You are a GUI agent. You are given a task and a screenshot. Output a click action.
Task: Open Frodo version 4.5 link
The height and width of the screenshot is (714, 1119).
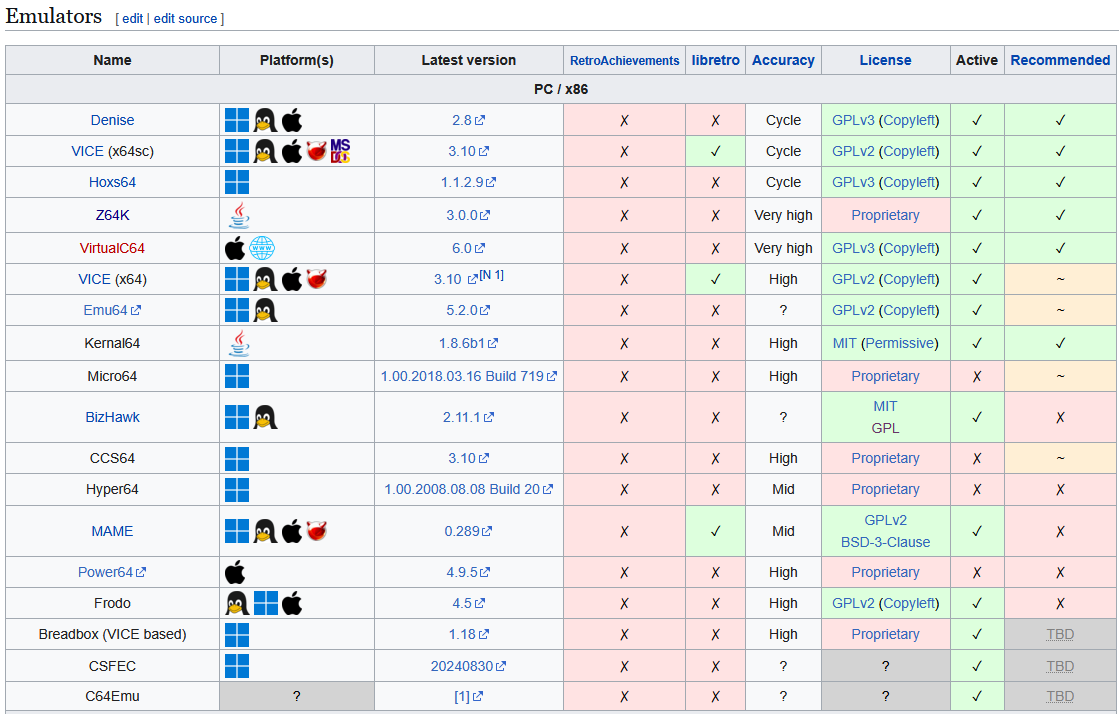(x=468, y=603)
